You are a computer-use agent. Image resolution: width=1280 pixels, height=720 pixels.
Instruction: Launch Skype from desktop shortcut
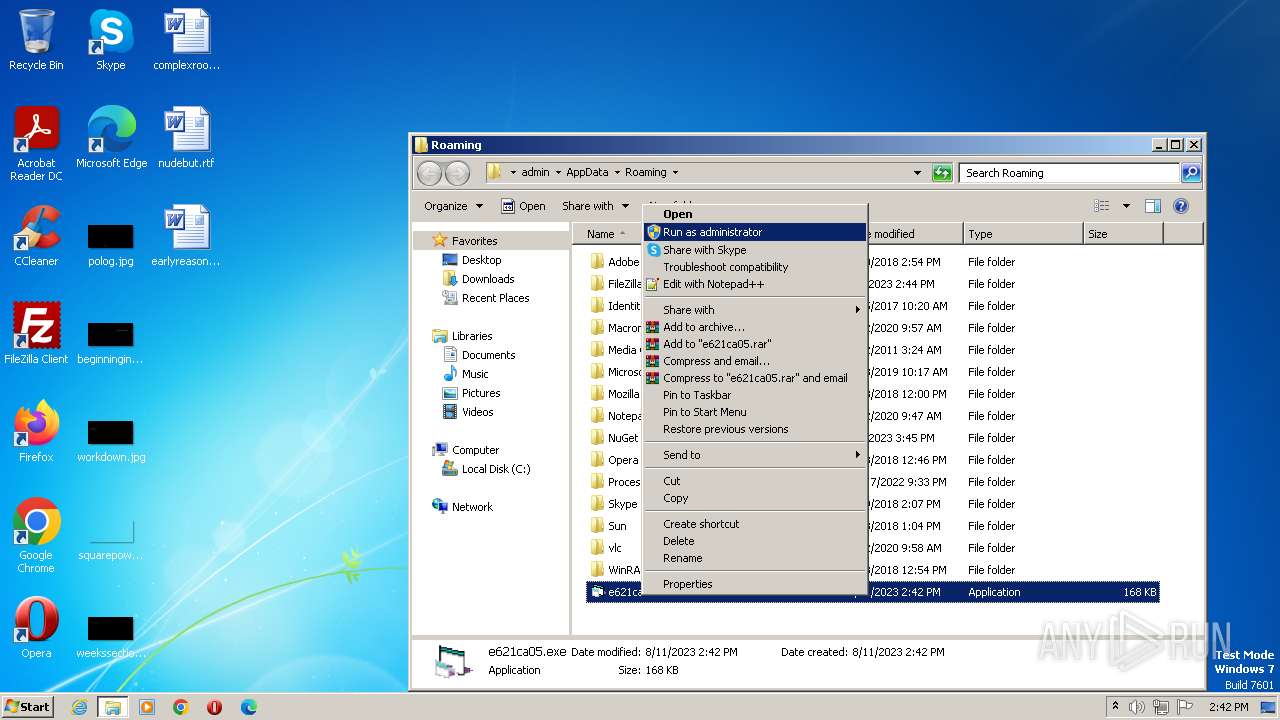coord(110,40)
